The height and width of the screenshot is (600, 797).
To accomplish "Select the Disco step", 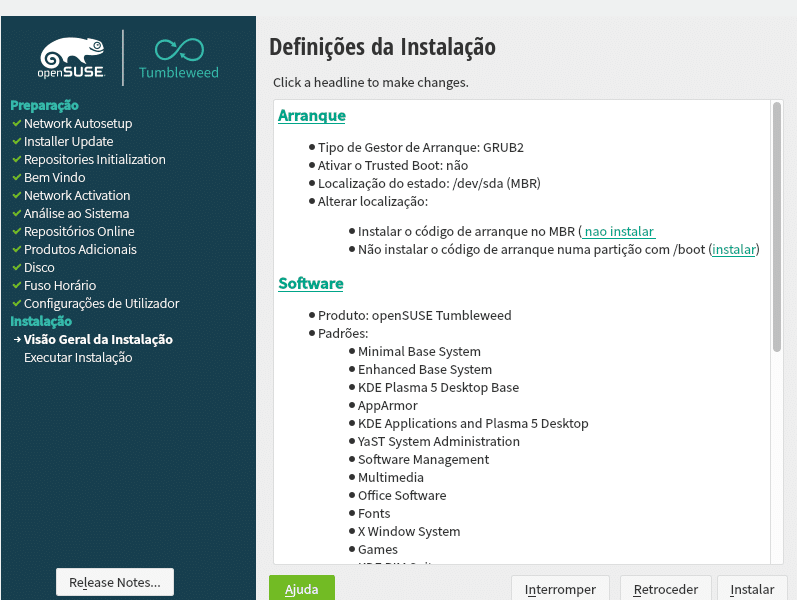I will [x=39, y=267].
